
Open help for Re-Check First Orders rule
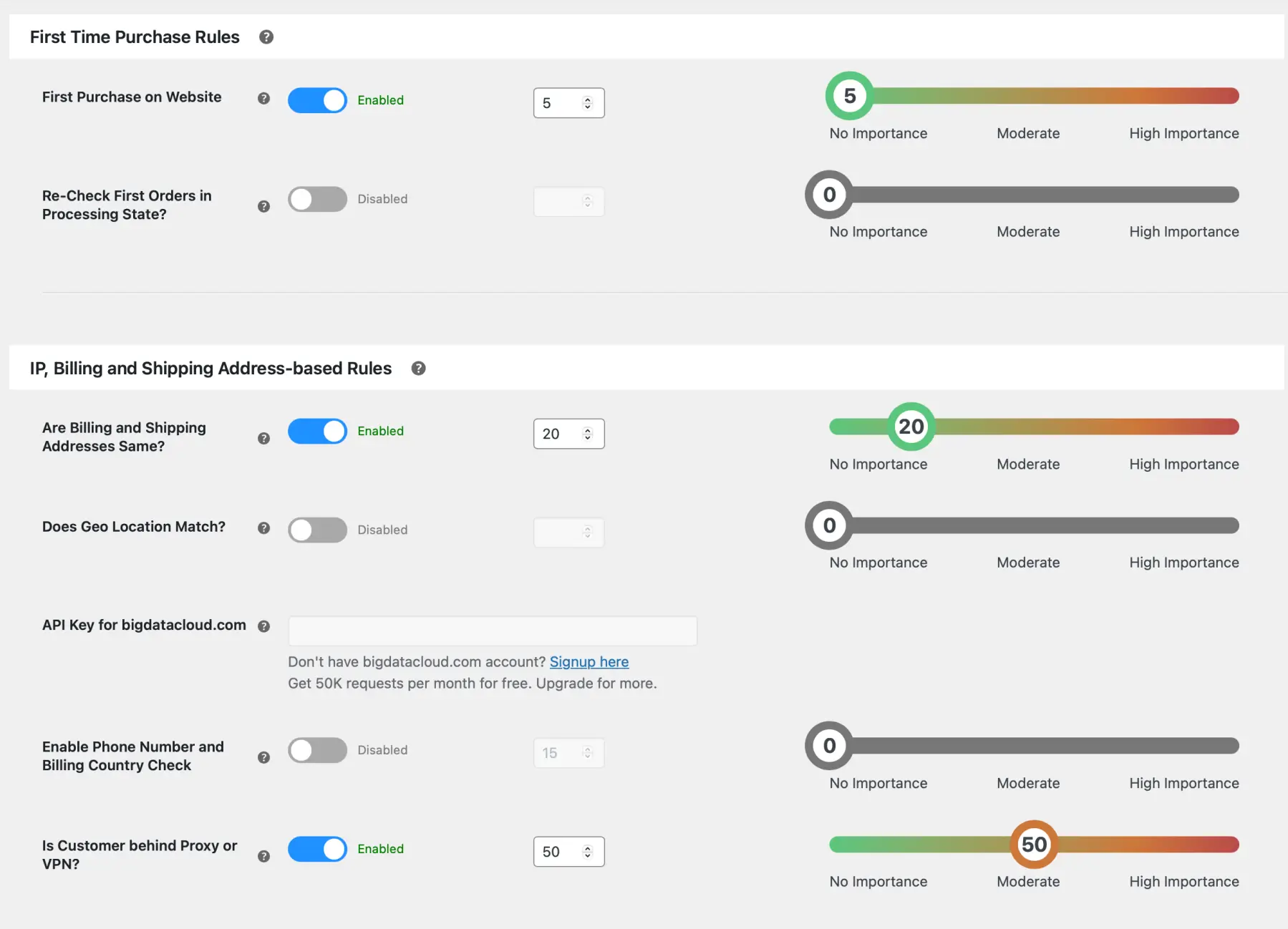263,206
